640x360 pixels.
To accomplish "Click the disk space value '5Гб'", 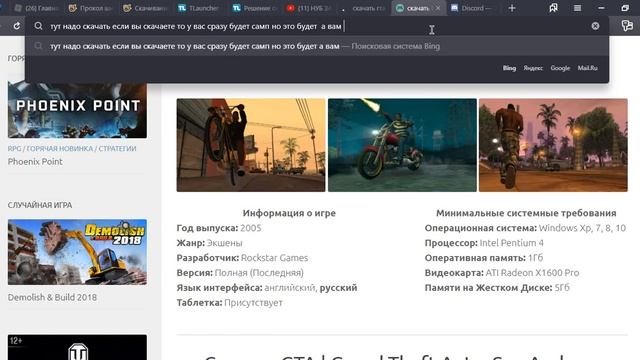I will coord(562,288).
